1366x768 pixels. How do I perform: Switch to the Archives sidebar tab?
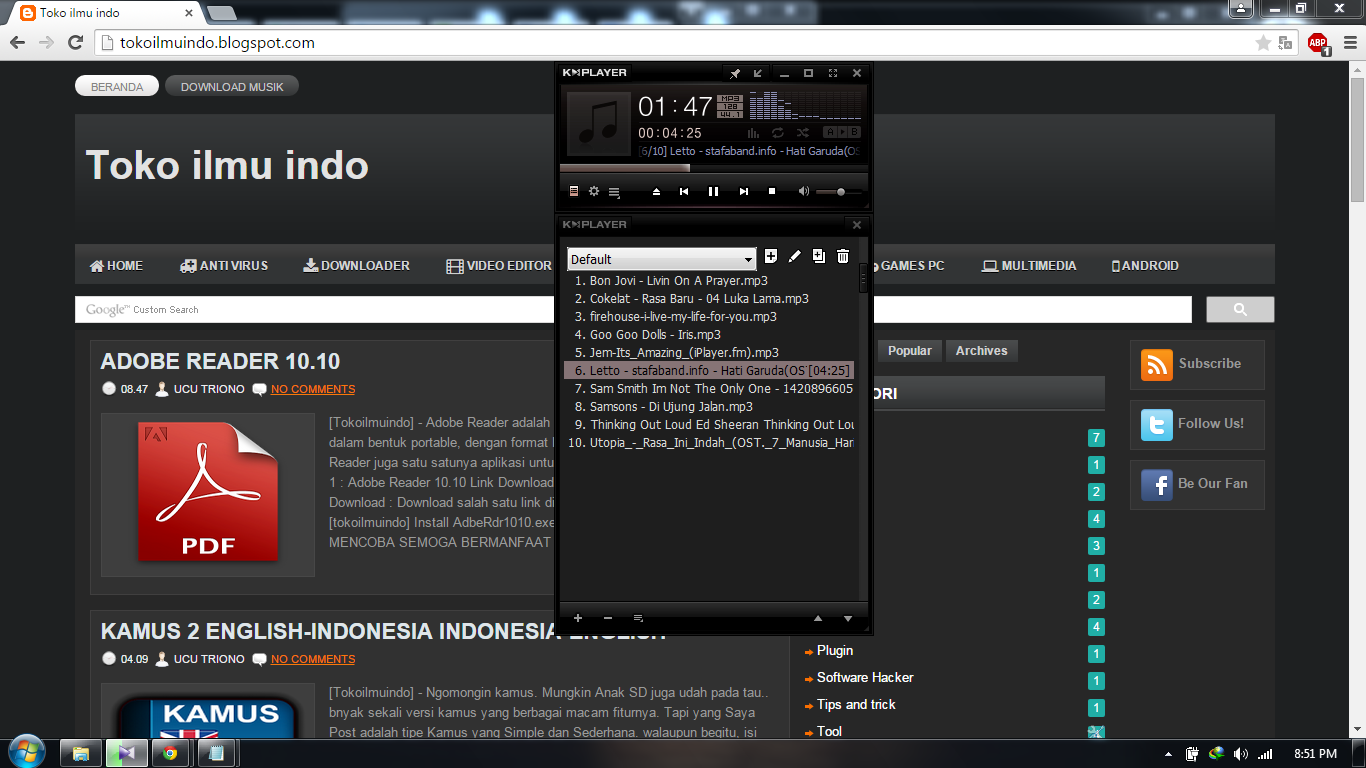click(x=981, y=351)
